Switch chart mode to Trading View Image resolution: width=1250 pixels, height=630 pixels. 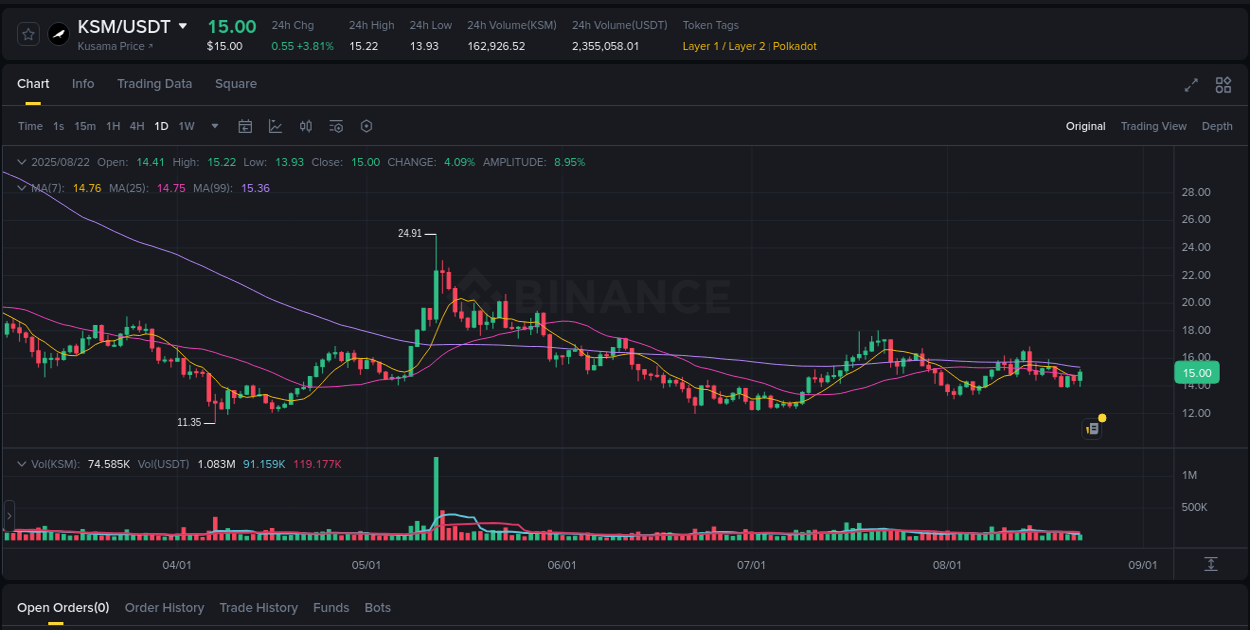(1154, 126)
